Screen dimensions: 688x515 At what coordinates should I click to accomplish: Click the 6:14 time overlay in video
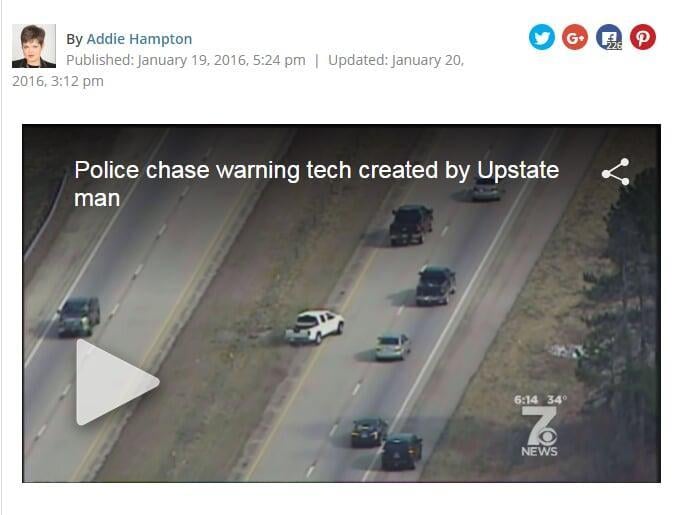pyautogui.click(x=526, y=400)
